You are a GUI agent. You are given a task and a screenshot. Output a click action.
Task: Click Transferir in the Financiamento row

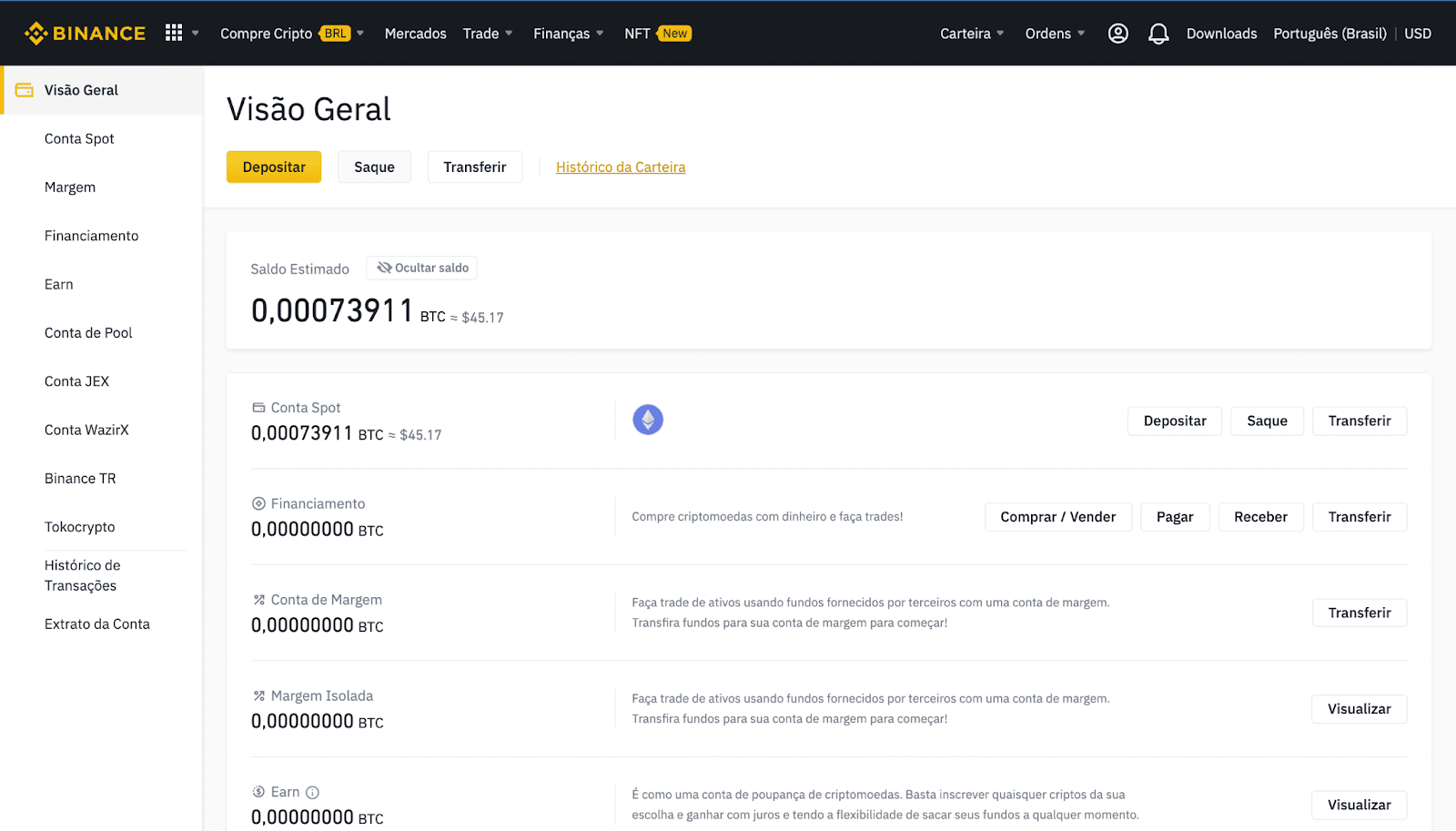tap(1360, 517)
